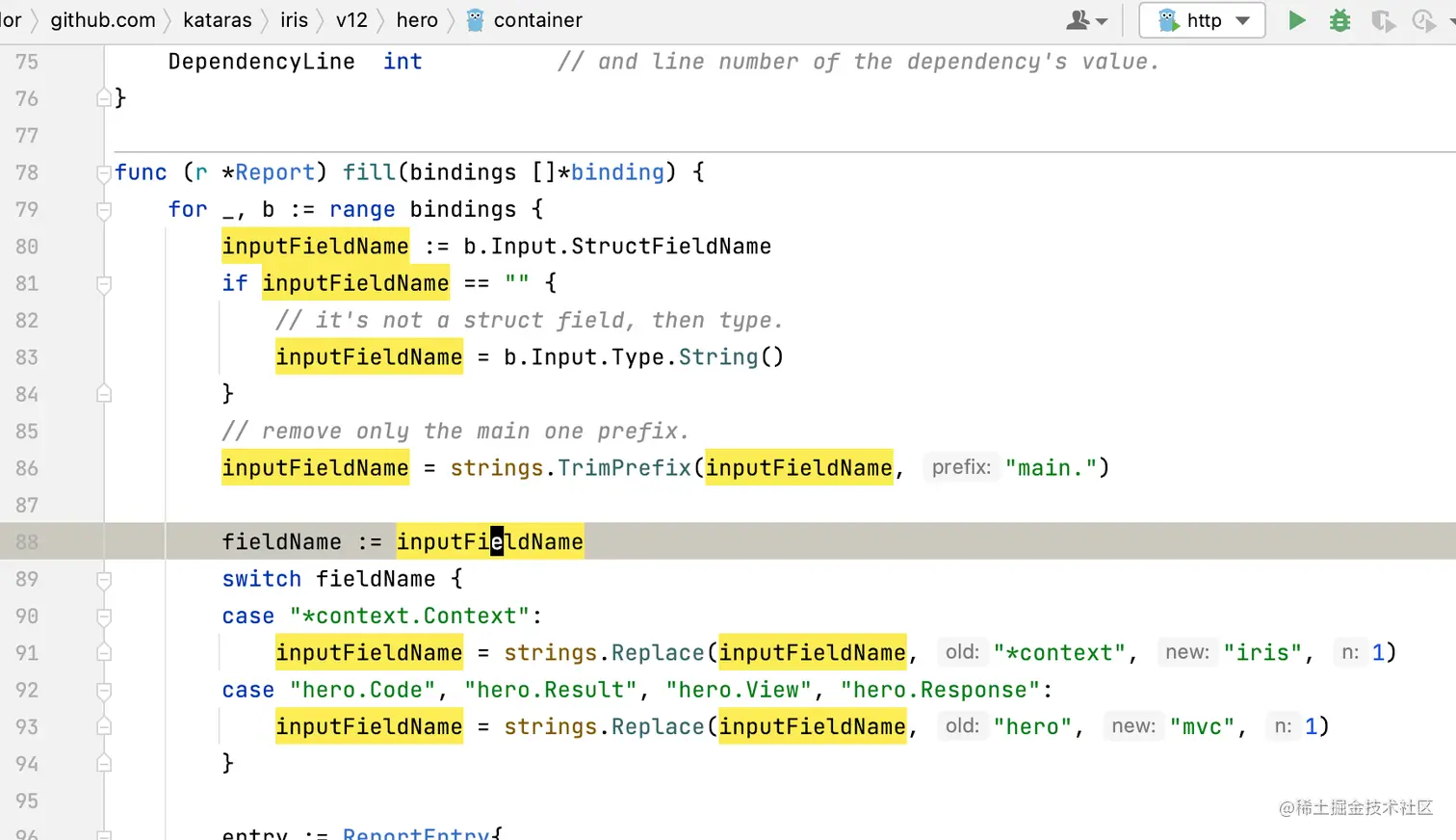Click the range keyword on line 79
The height and width of the screenshot is (840, 1456).
362,210
